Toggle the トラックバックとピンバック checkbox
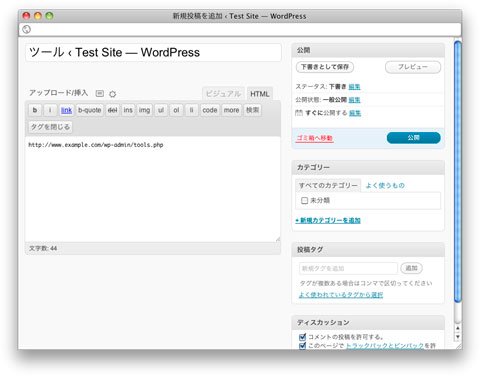The height and width of the screenshot is (376, 480). (x=302, y=346)
